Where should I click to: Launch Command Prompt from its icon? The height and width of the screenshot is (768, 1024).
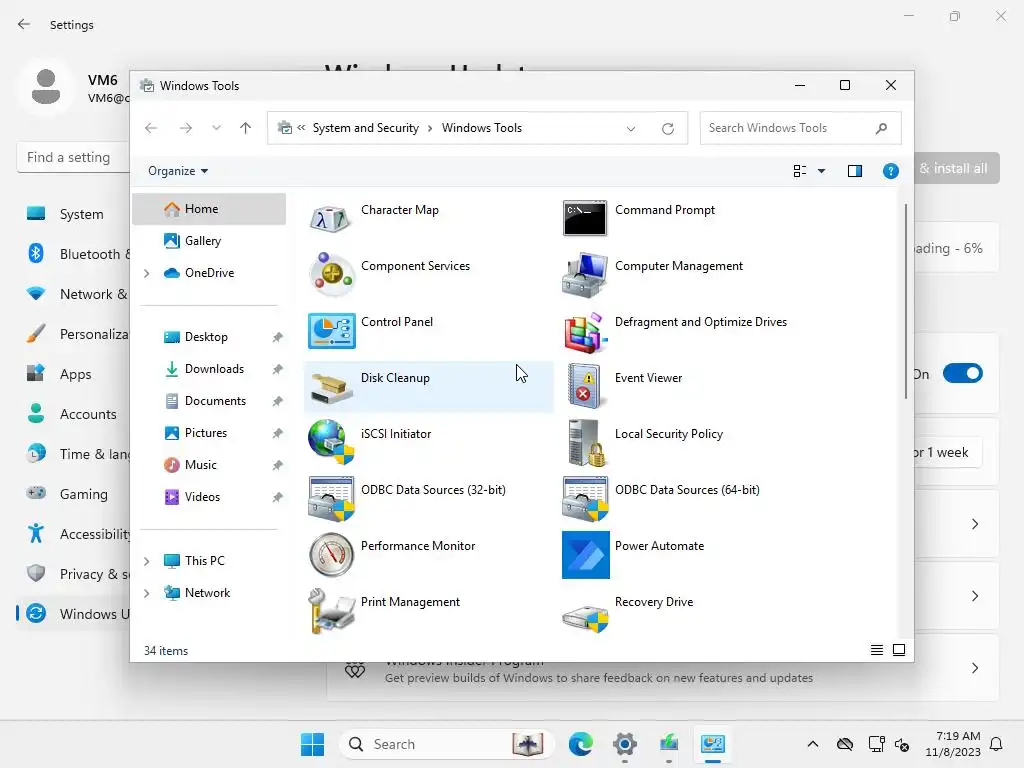[584, 218]
